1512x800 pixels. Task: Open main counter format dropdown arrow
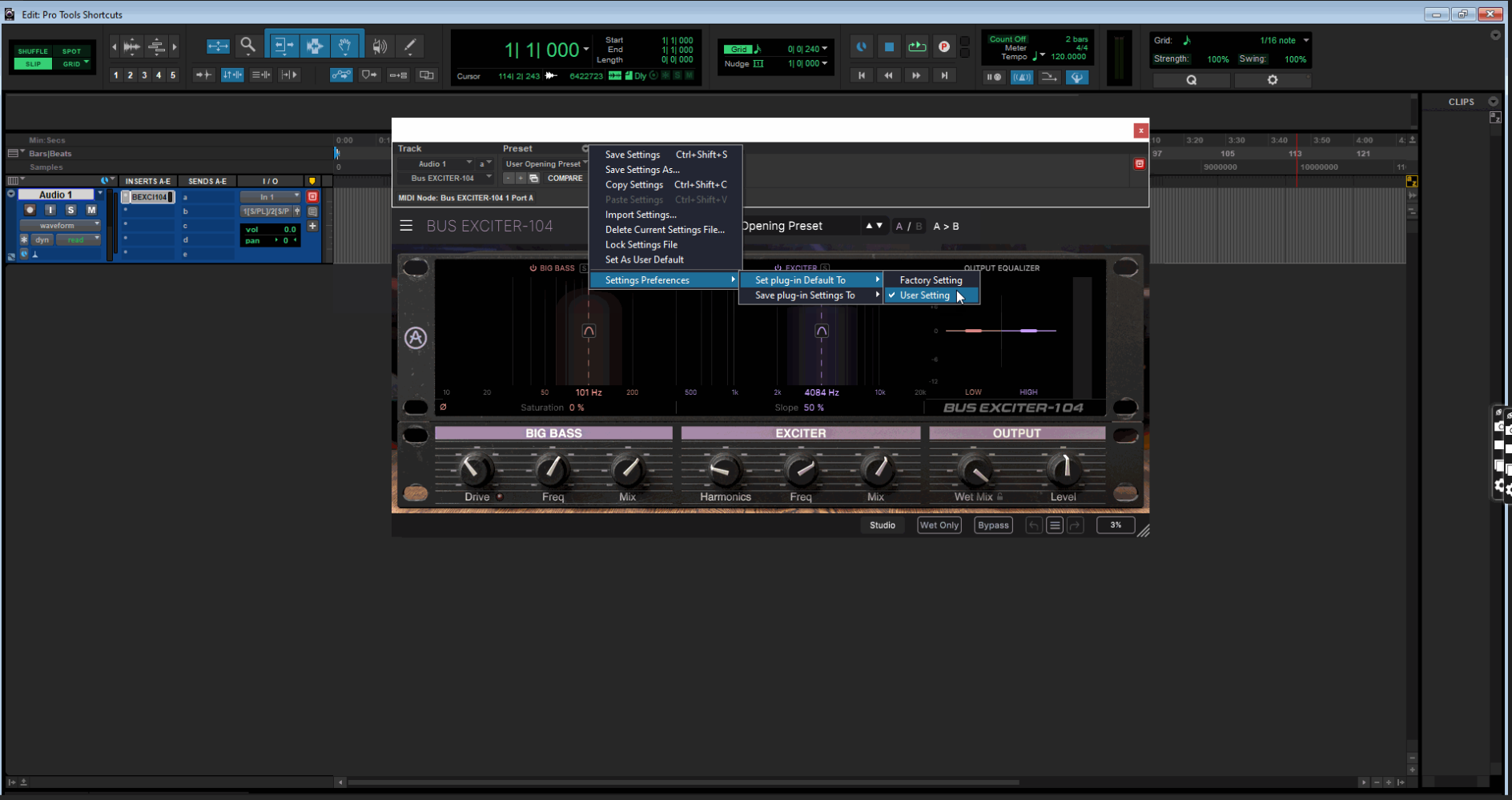[x=586, y=50]
